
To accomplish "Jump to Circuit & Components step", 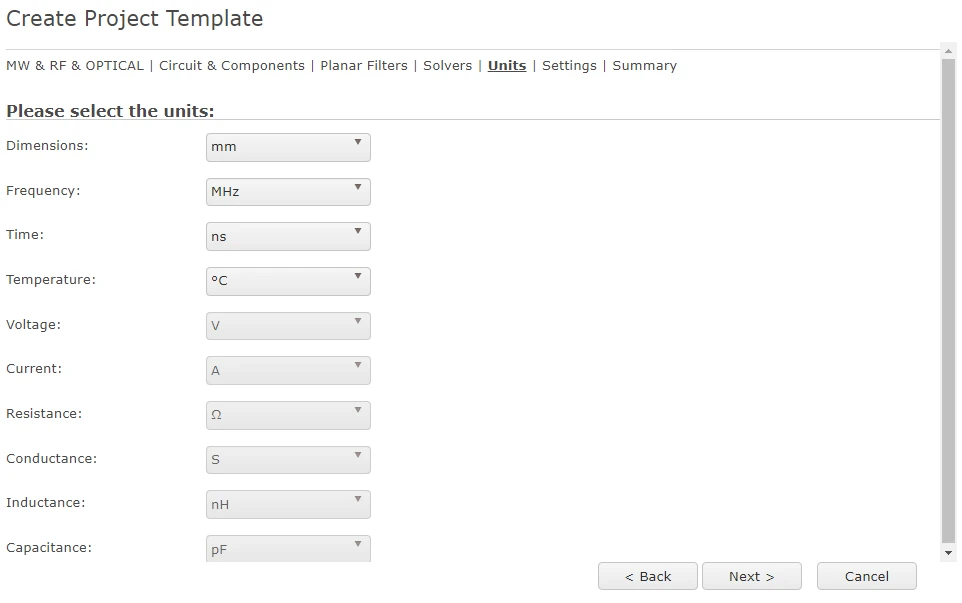I will 232,66.
